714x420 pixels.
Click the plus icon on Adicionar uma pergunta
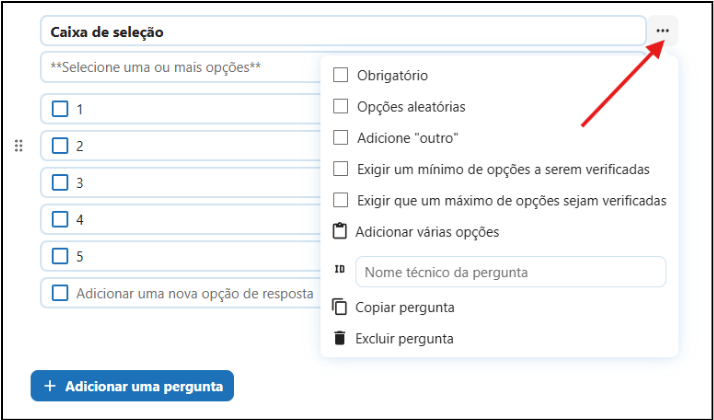tap(49, 386)
